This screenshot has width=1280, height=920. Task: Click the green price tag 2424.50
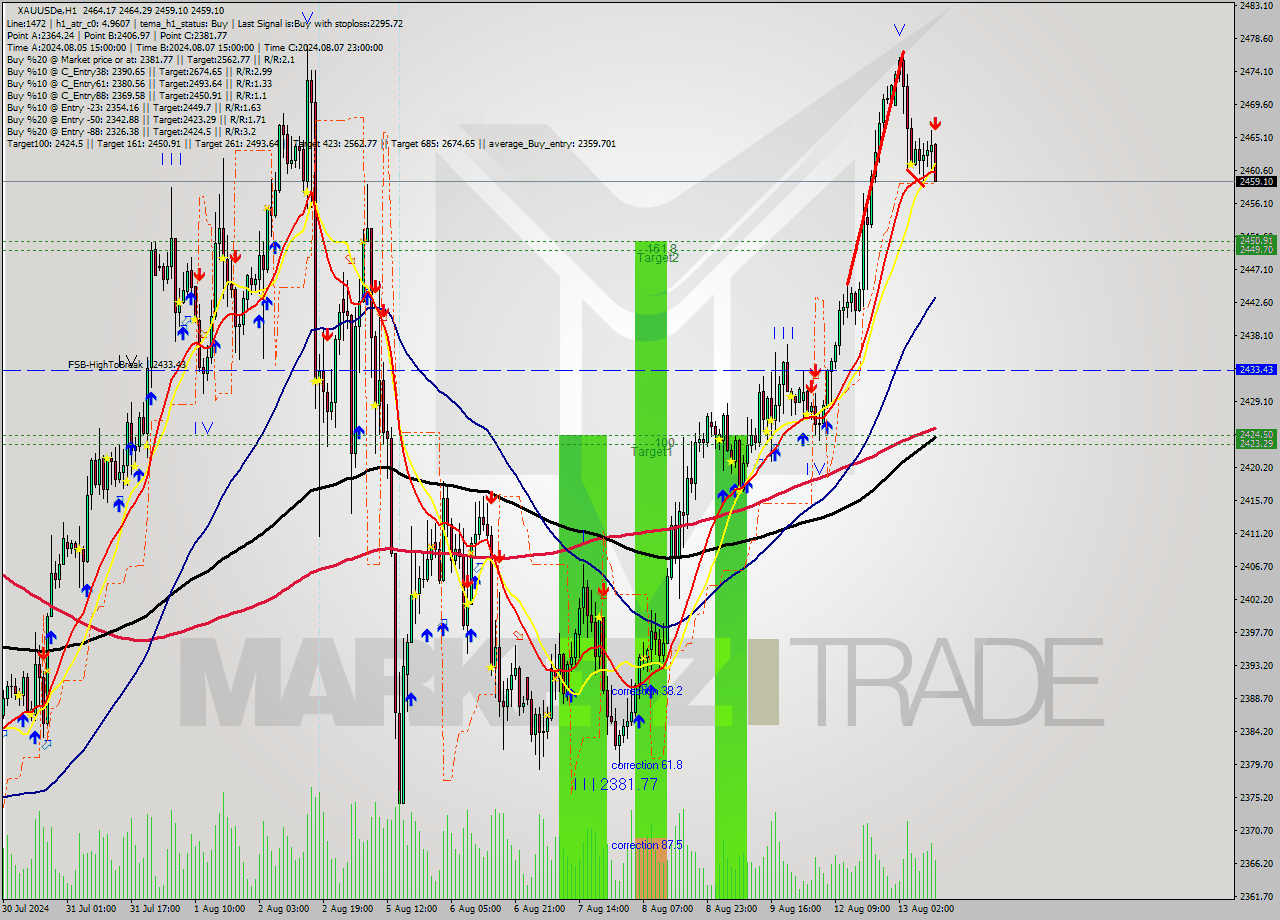click(1256, 434)
